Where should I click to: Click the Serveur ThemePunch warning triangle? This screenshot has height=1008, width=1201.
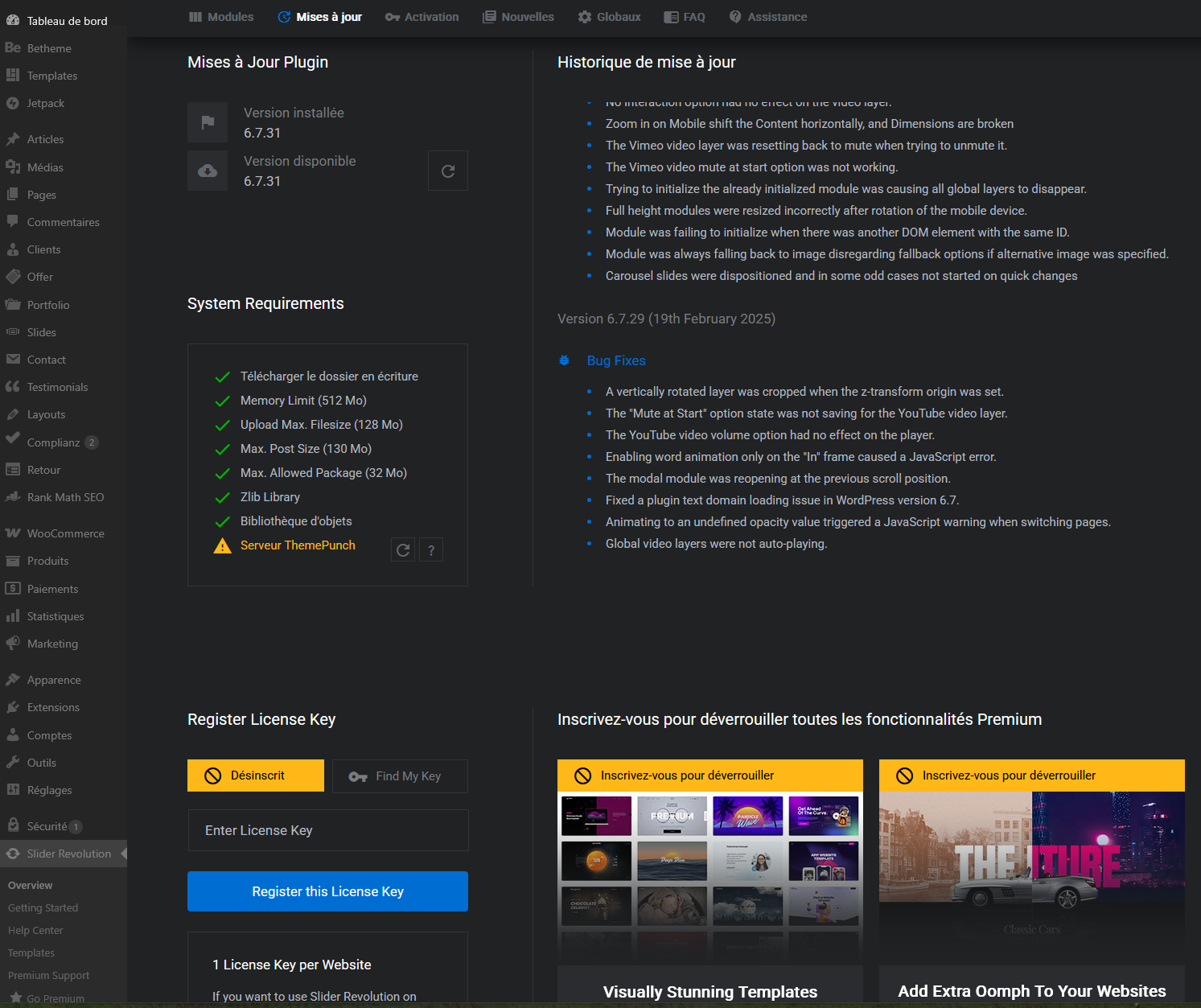point(222,546)
